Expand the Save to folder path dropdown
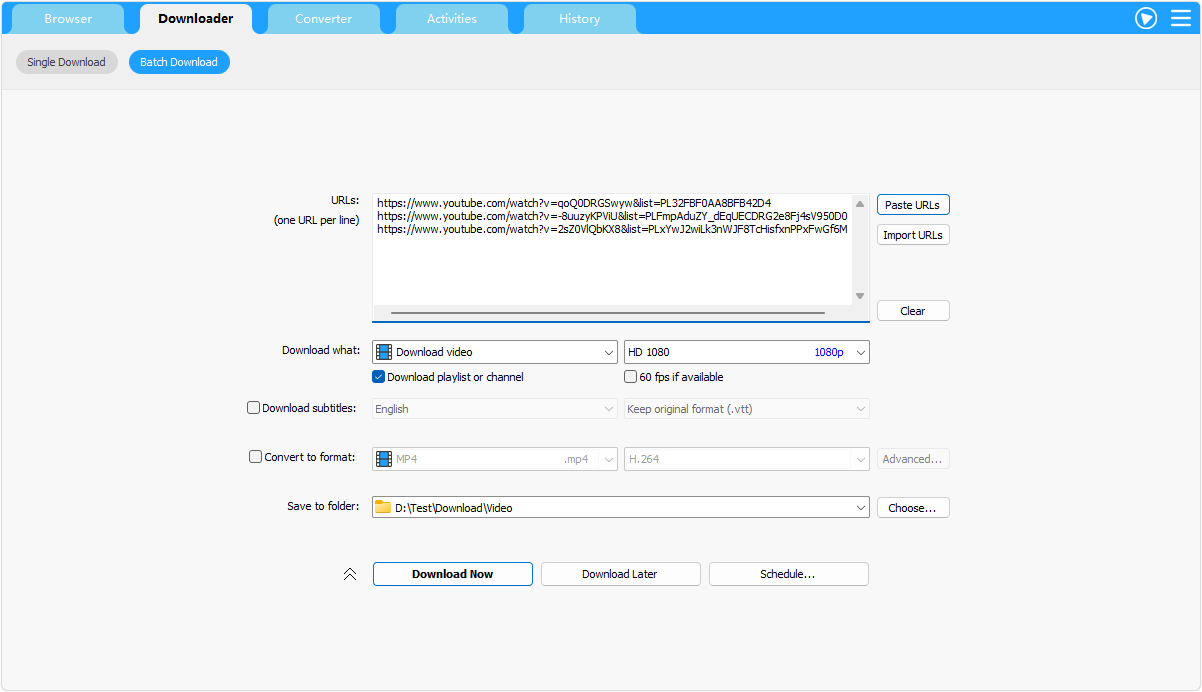Screen dimensions: 1202x692 point(860,508)
